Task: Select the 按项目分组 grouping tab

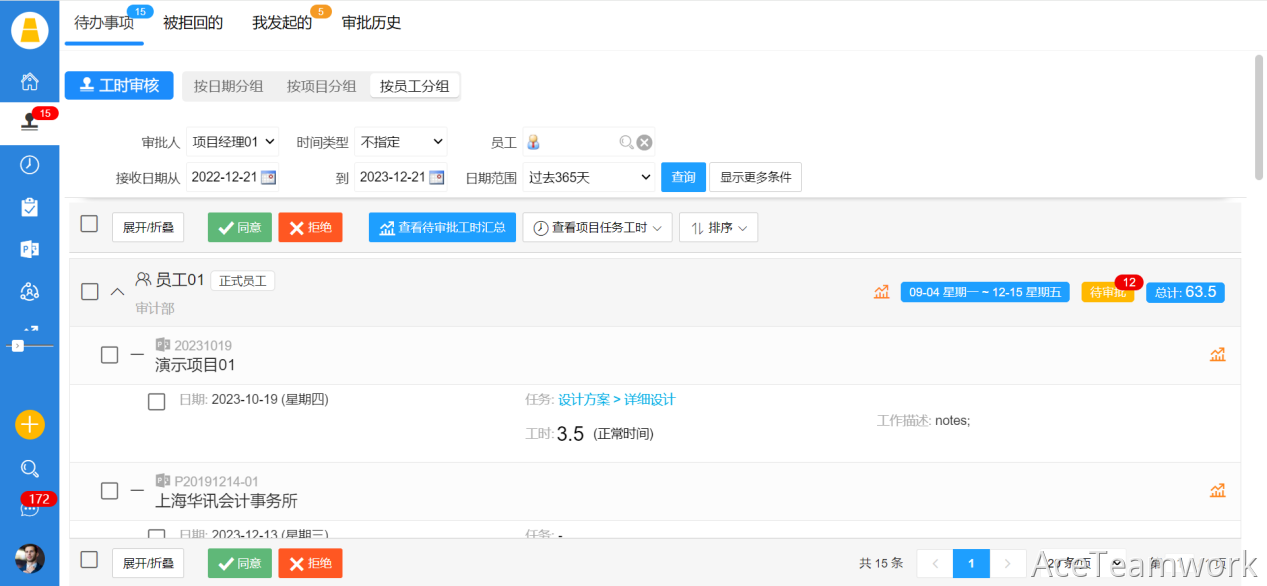Action: 321,86
